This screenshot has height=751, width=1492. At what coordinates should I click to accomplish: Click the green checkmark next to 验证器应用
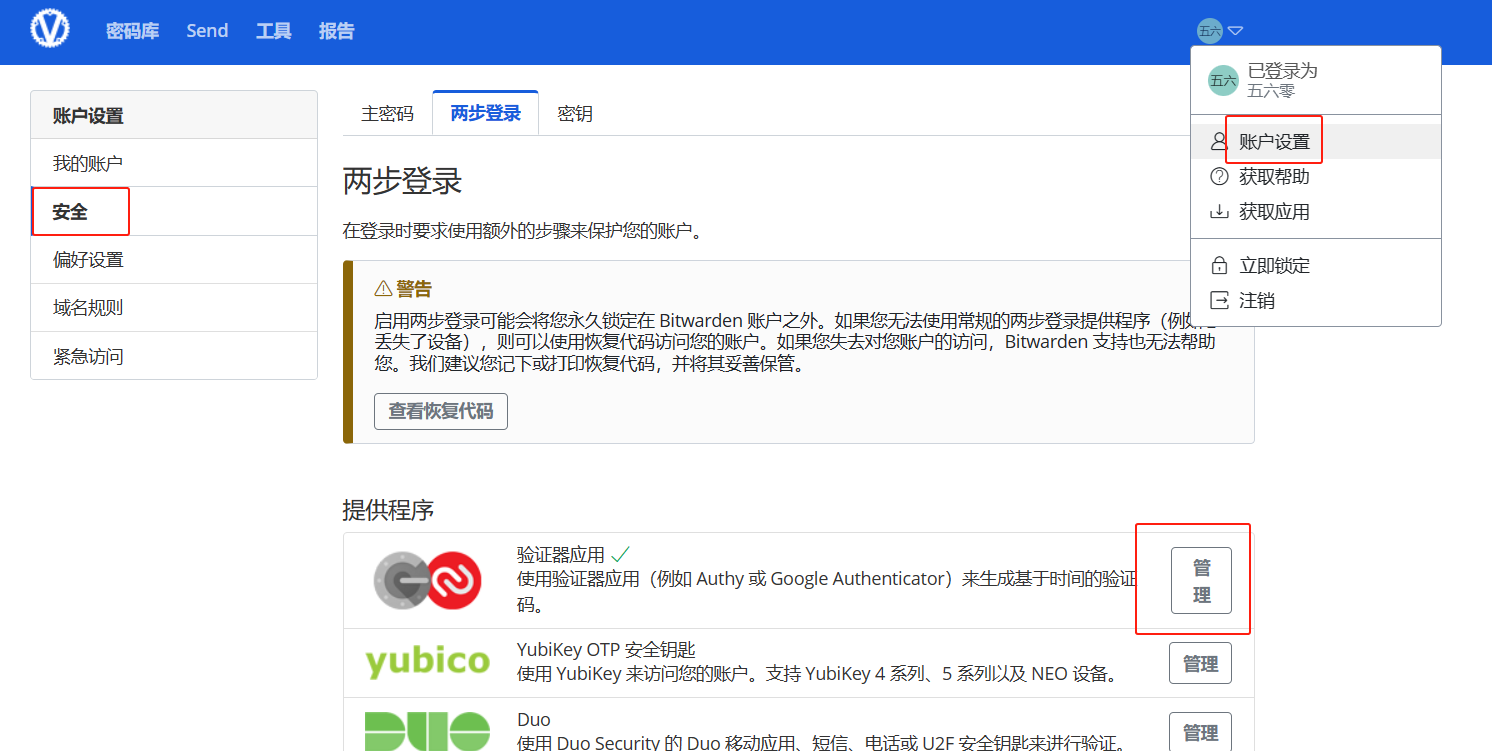tap(620, 554)
